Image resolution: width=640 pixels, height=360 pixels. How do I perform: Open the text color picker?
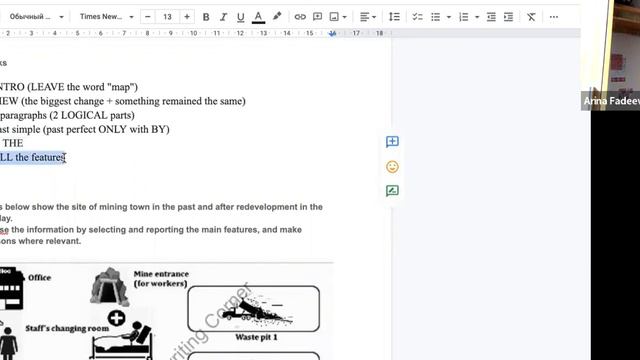[258, 17]
